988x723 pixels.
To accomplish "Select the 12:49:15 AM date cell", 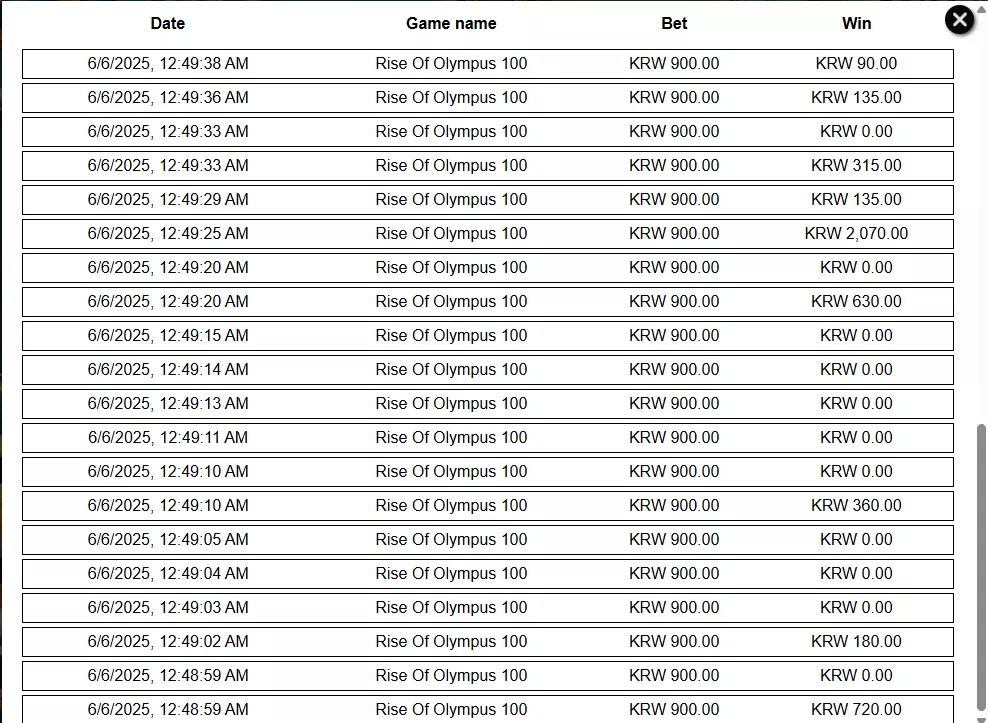I will tap(168, 336).
